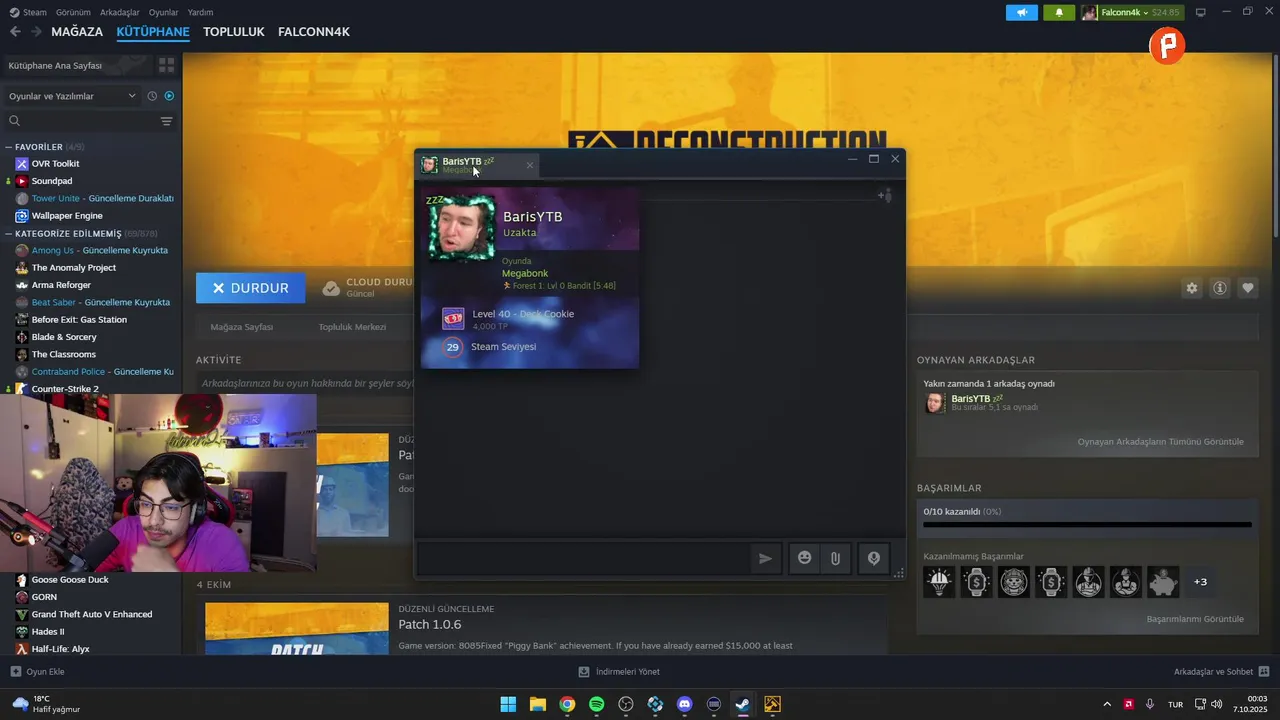Sort library by recent activity clock icon
The width and height of the screenshot is (1280, 720).
(x=152, y=96)
